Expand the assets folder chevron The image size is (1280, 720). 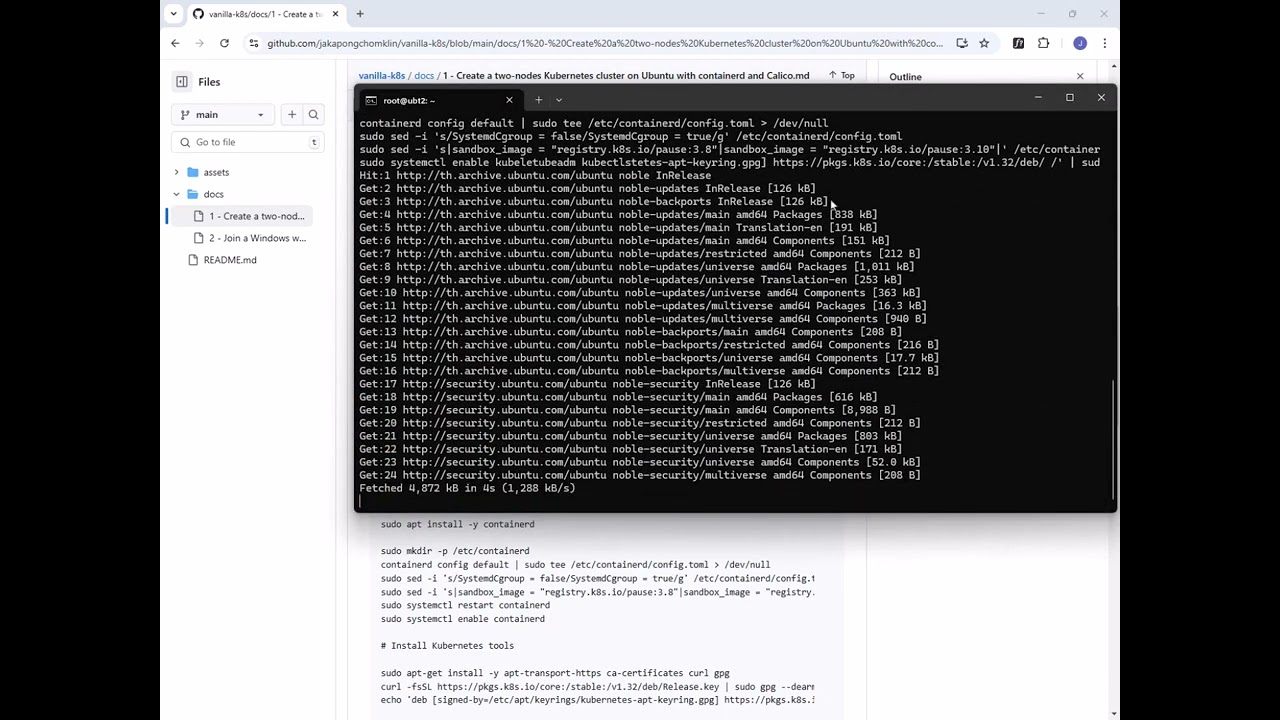coord(177,172)
